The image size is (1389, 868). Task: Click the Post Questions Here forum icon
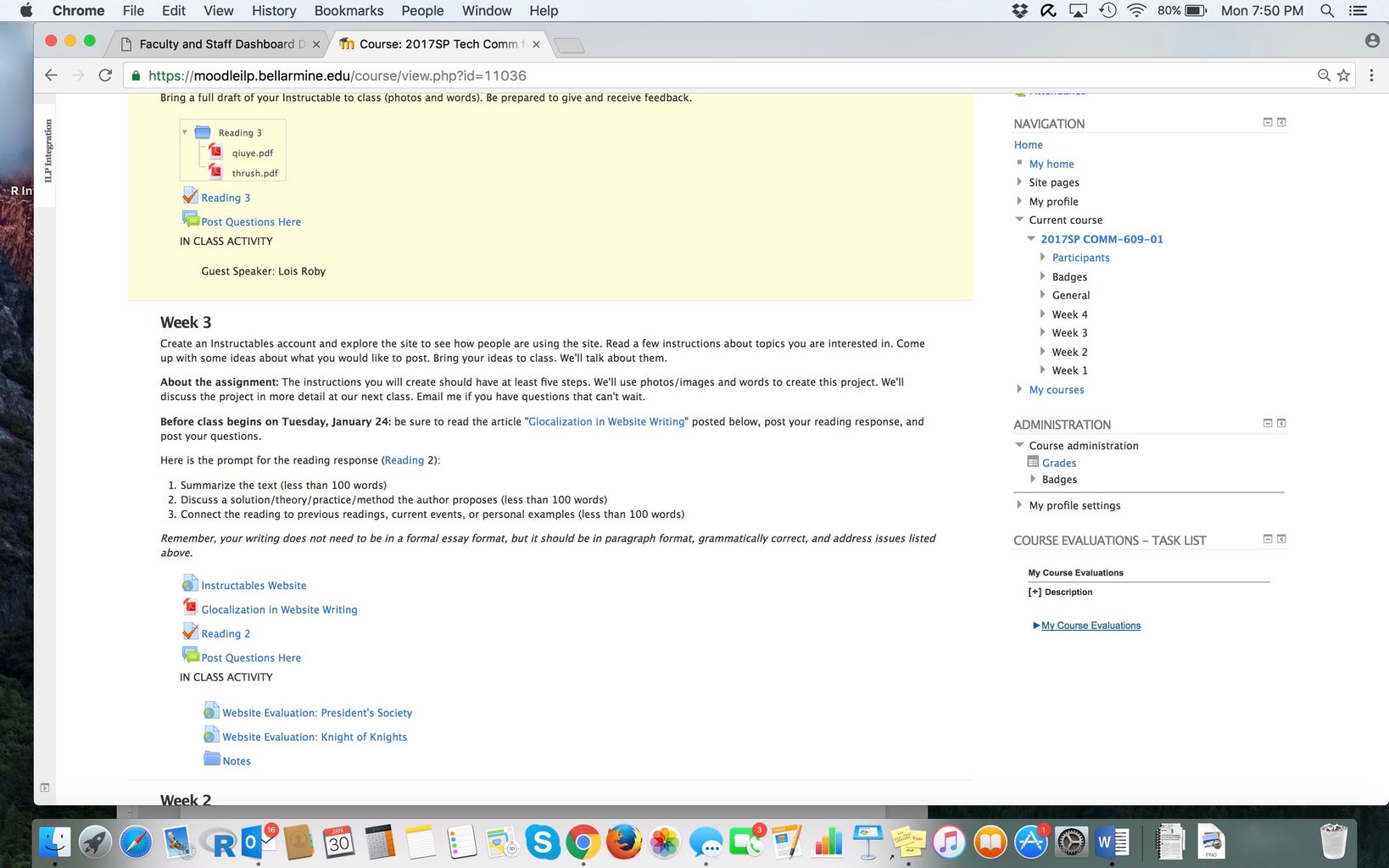tap(189, 219)
